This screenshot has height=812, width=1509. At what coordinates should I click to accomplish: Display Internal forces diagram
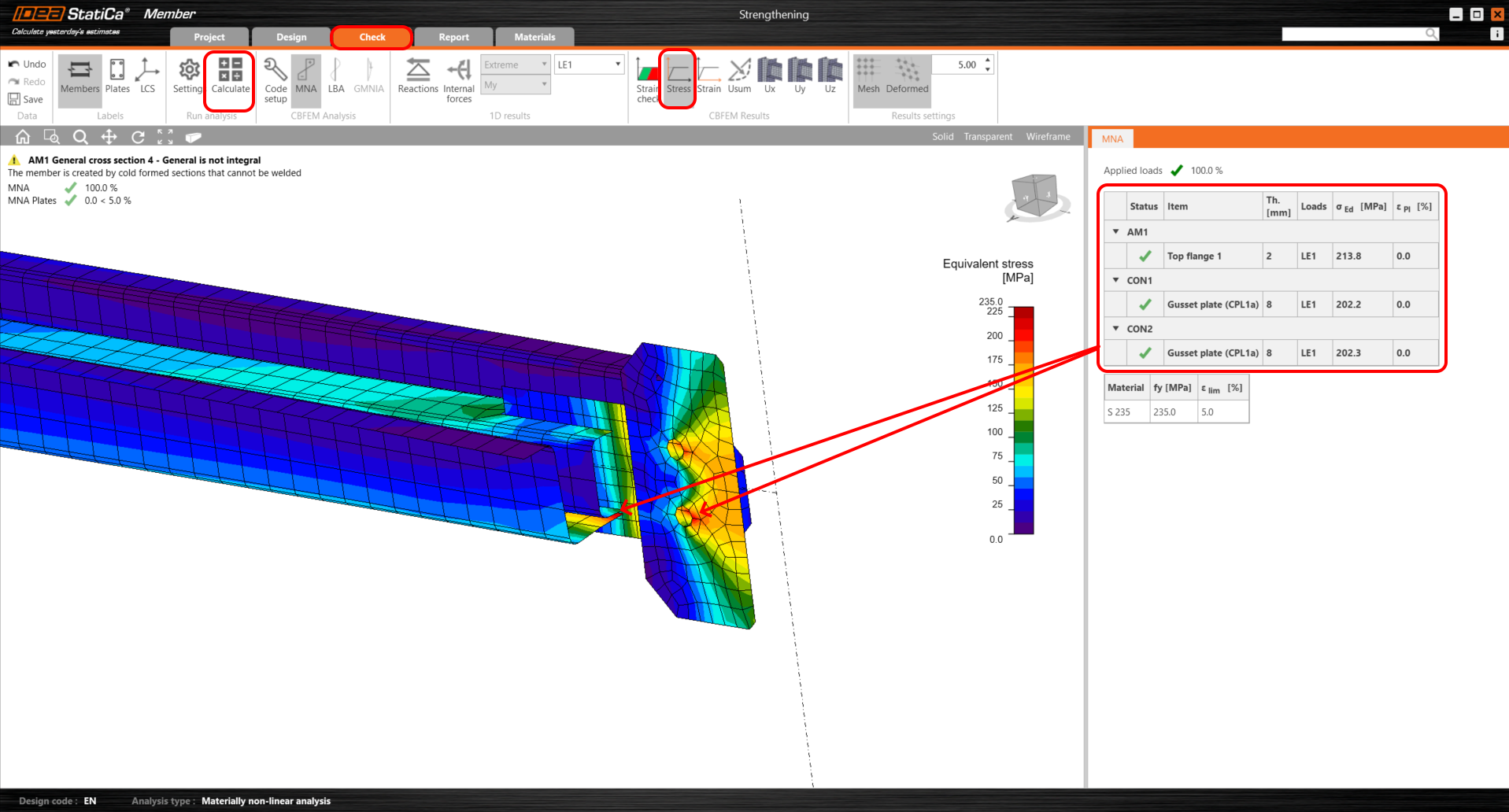[458, 79]
